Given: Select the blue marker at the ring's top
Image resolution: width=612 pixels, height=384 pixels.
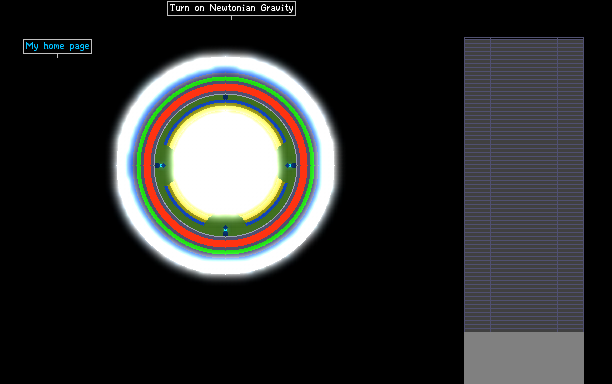Looking at the screenshot, I should [225, 97].
